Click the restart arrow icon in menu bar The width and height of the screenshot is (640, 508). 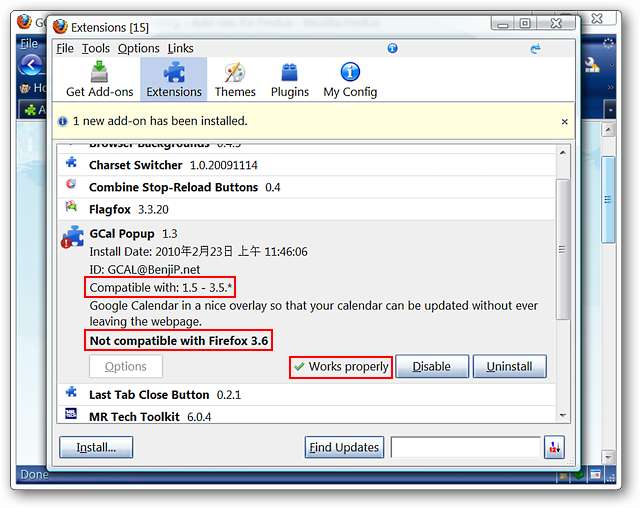tap(536, 49)
